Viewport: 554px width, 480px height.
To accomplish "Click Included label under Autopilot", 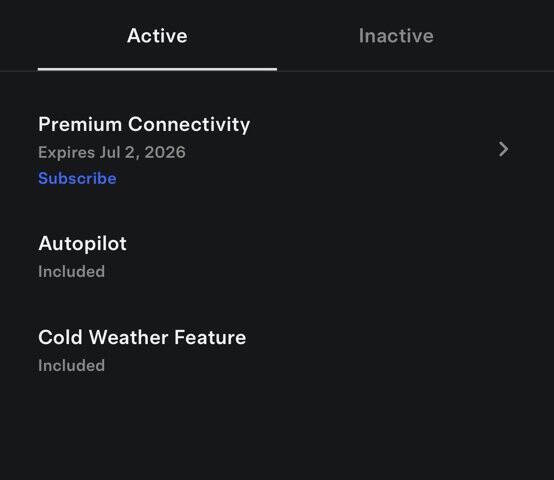I will point(71,272).
